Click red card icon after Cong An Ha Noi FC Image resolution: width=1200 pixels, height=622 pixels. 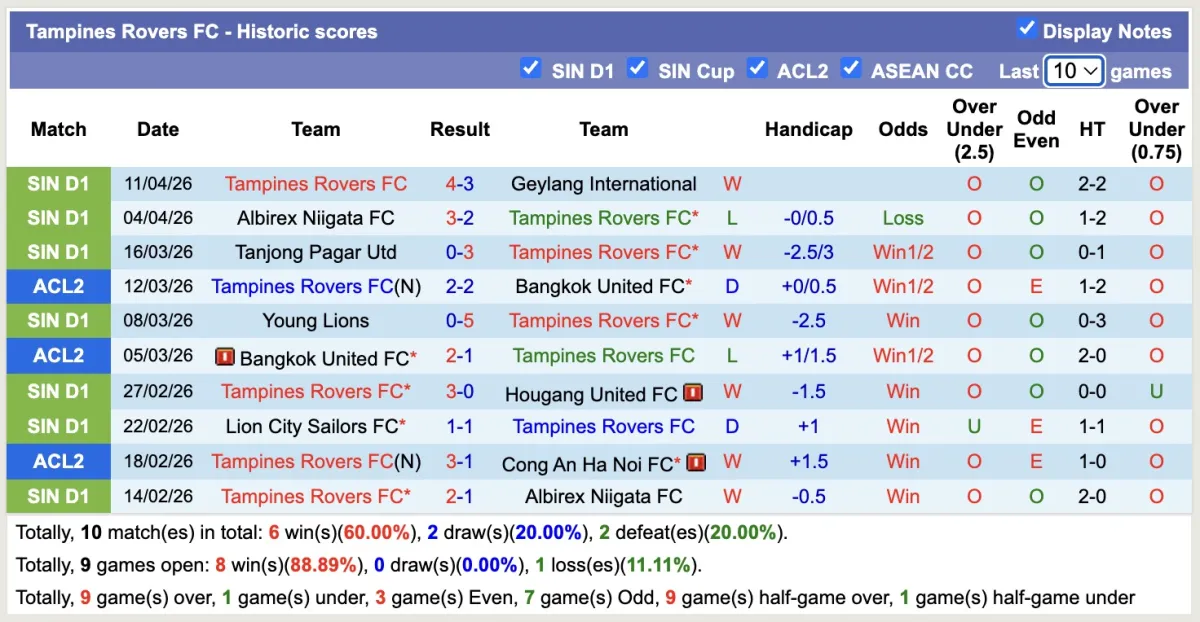(697, 463)
